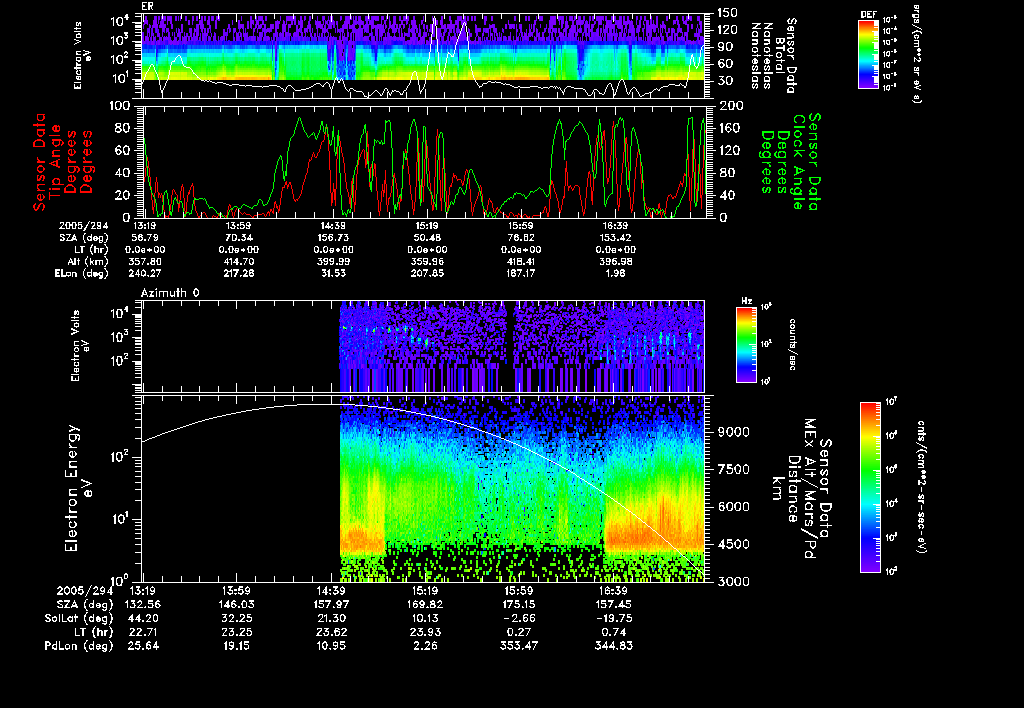Click the DEF color scale bar
This screenshot has height=708, width=1024.
tap(868, 54)
